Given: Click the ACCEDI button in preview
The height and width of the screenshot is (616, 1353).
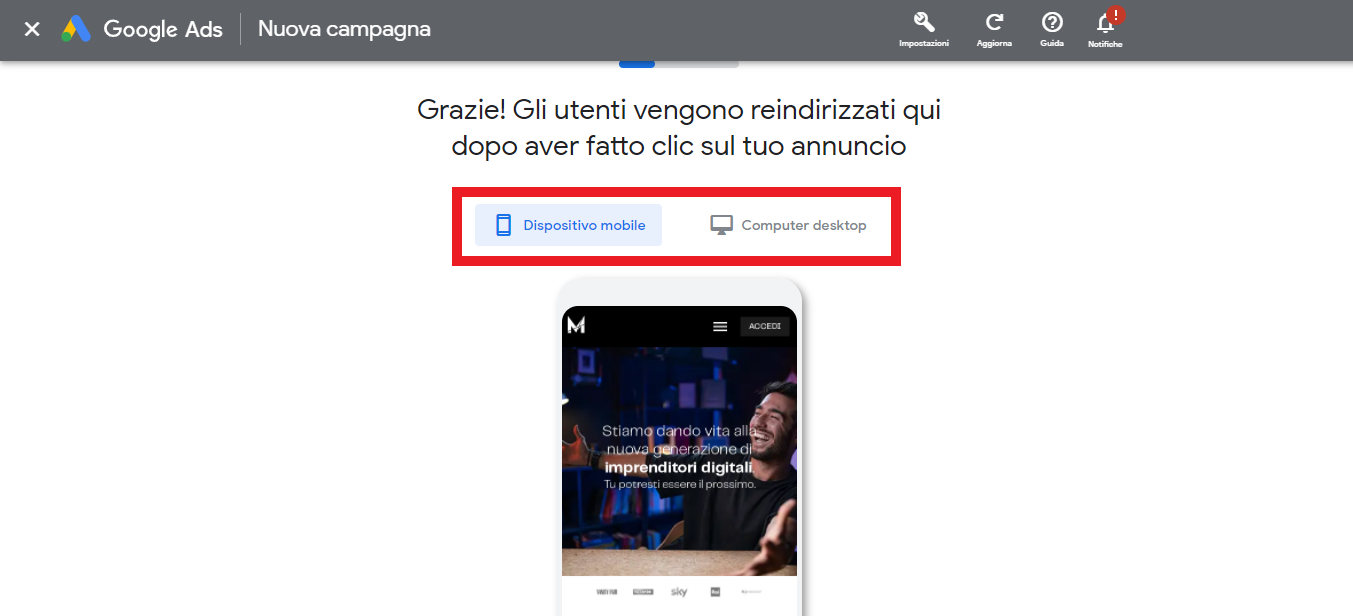Looking at the screenshot, I should pos(765,326).
